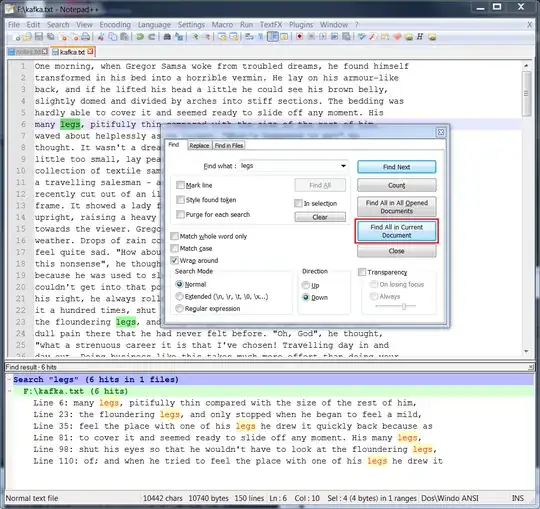The width and height of the screenshot is (540, 509).
Task: Switch to the Find in Files tab
Action: coord(229,146)
